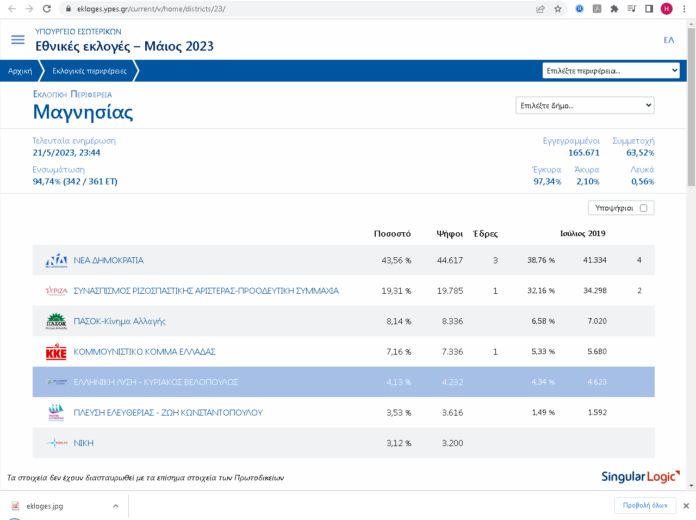Image resolution: width=696 pixels, height=520 pixels.
Task: Click the ΣΥΡΙΖΑ party logo
Action: coord(56,291)
